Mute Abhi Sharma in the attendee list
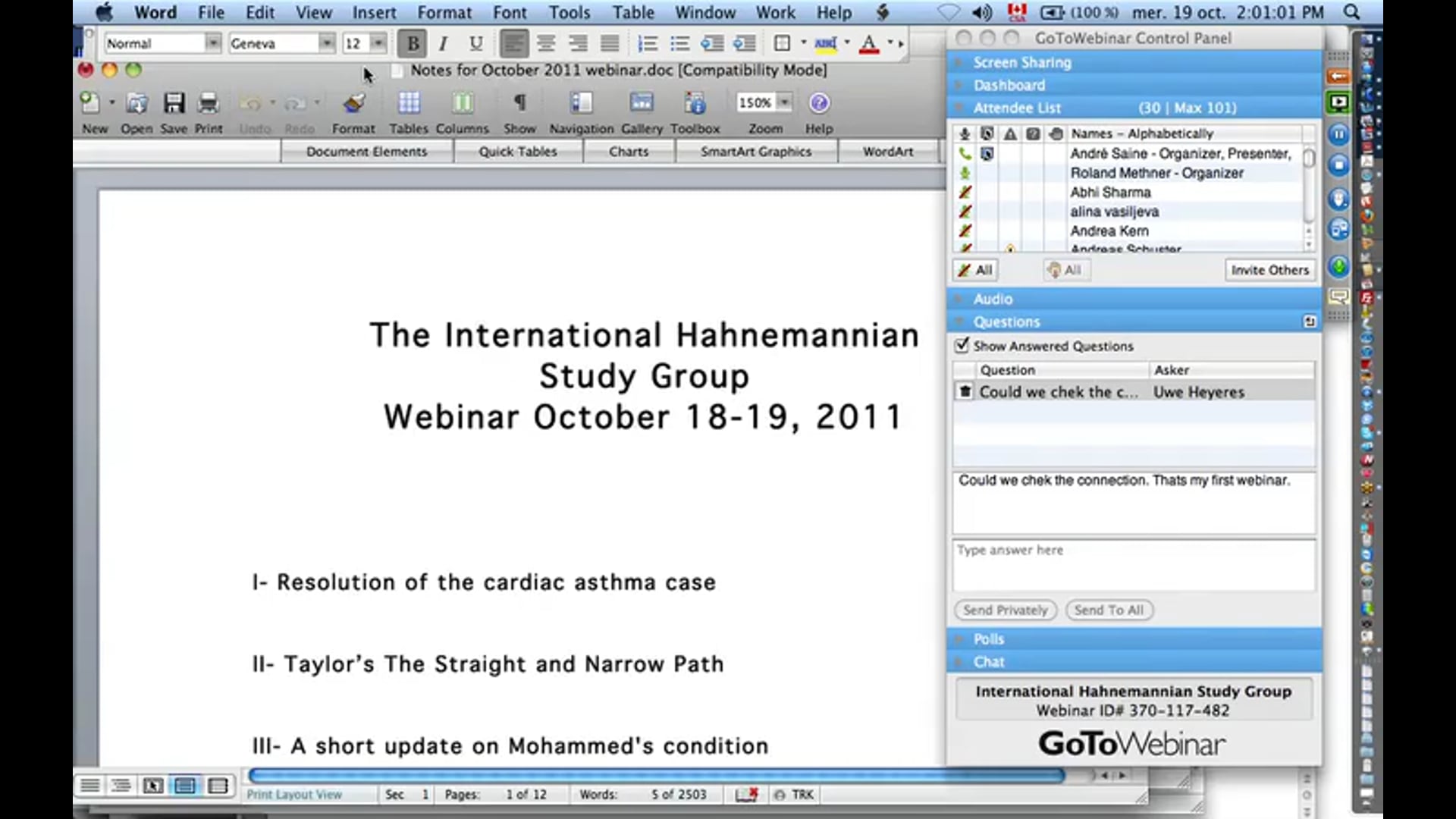This screenshot has height=819, width=1456. click(966, 192)
